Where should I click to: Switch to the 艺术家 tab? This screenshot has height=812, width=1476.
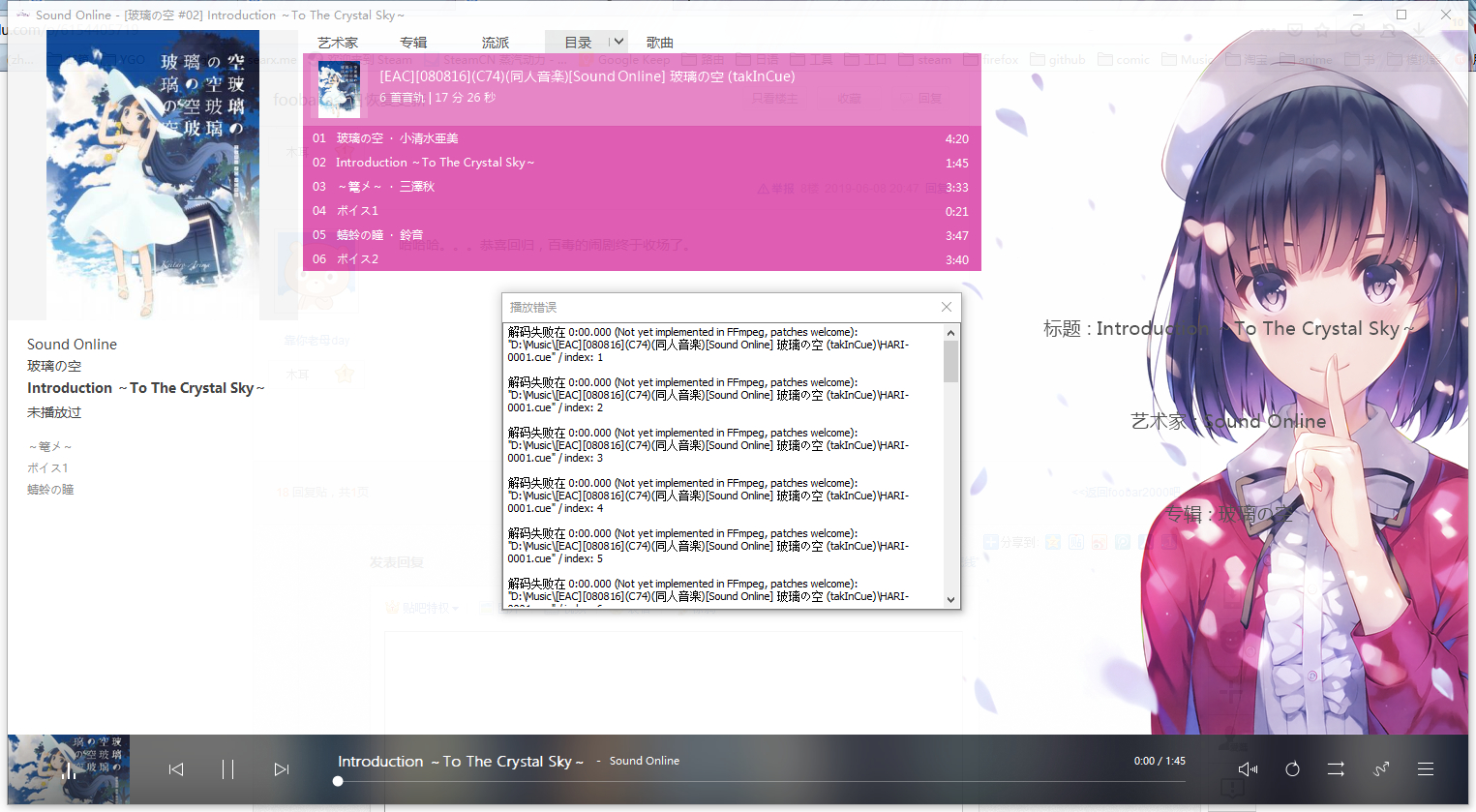tap(338, 43)
